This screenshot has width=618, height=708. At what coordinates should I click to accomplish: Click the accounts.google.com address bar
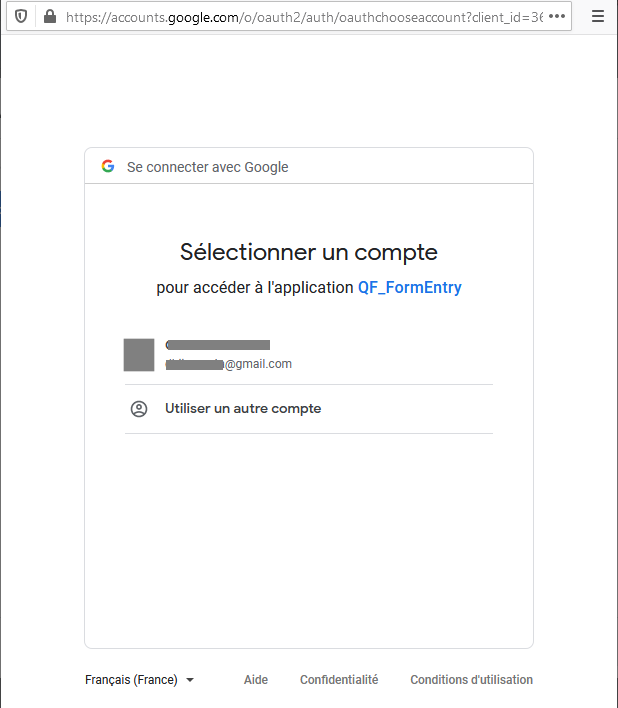pyautogui.click(x=300, y=17)
